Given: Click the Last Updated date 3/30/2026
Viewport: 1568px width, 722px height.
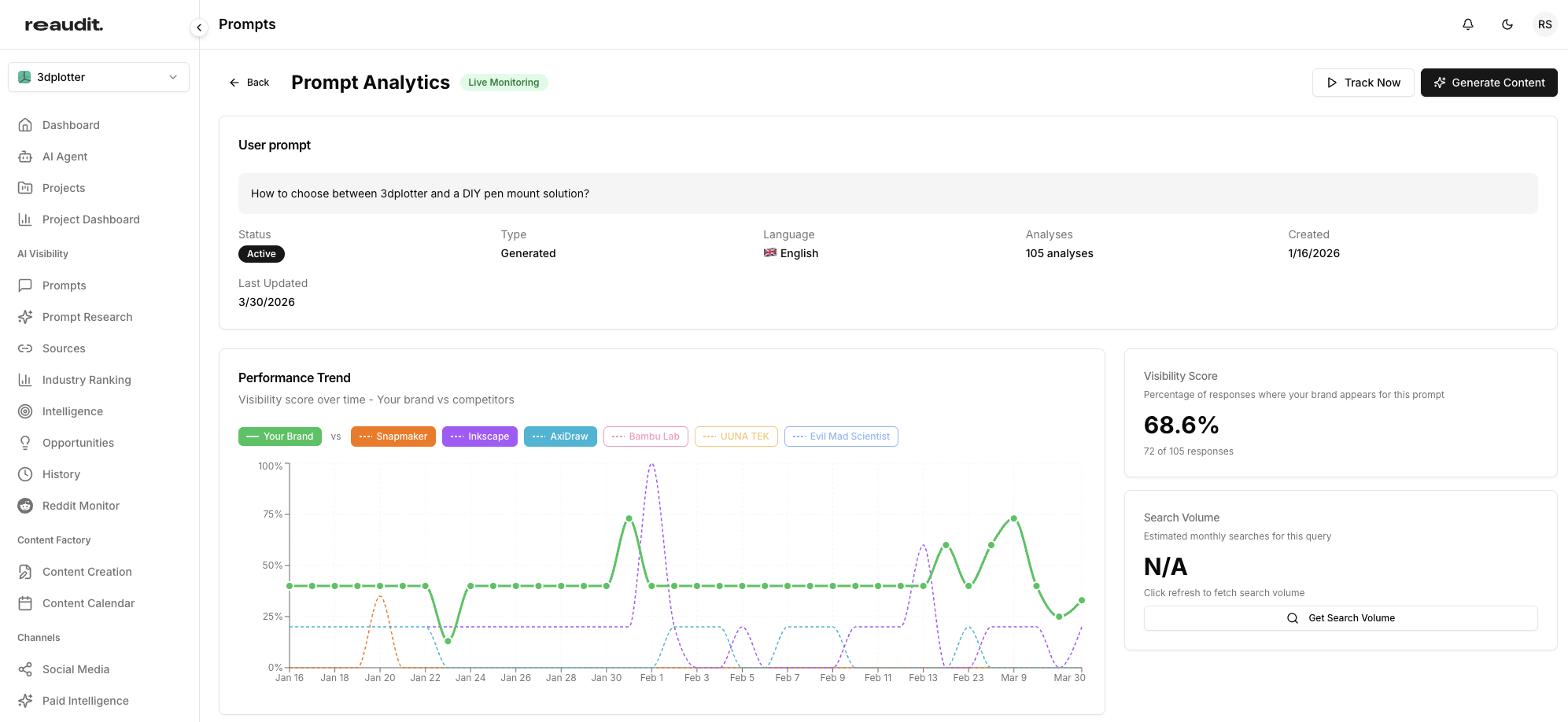Looking at the screenshot, I should pyautogui.click(x=267, y=302).
